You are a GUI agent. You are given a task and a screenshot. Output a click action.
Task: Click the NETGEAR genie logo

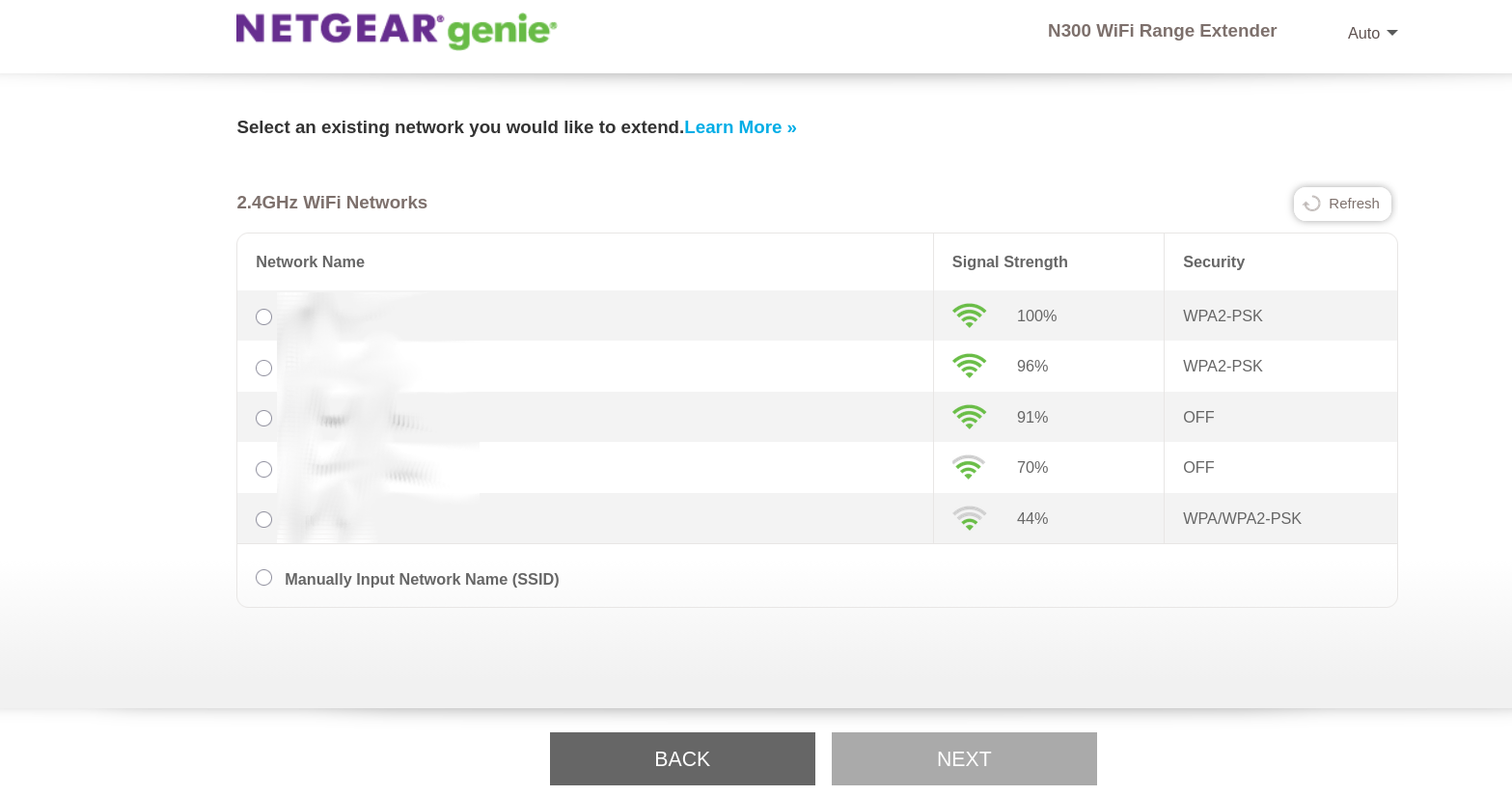(397, 31)
